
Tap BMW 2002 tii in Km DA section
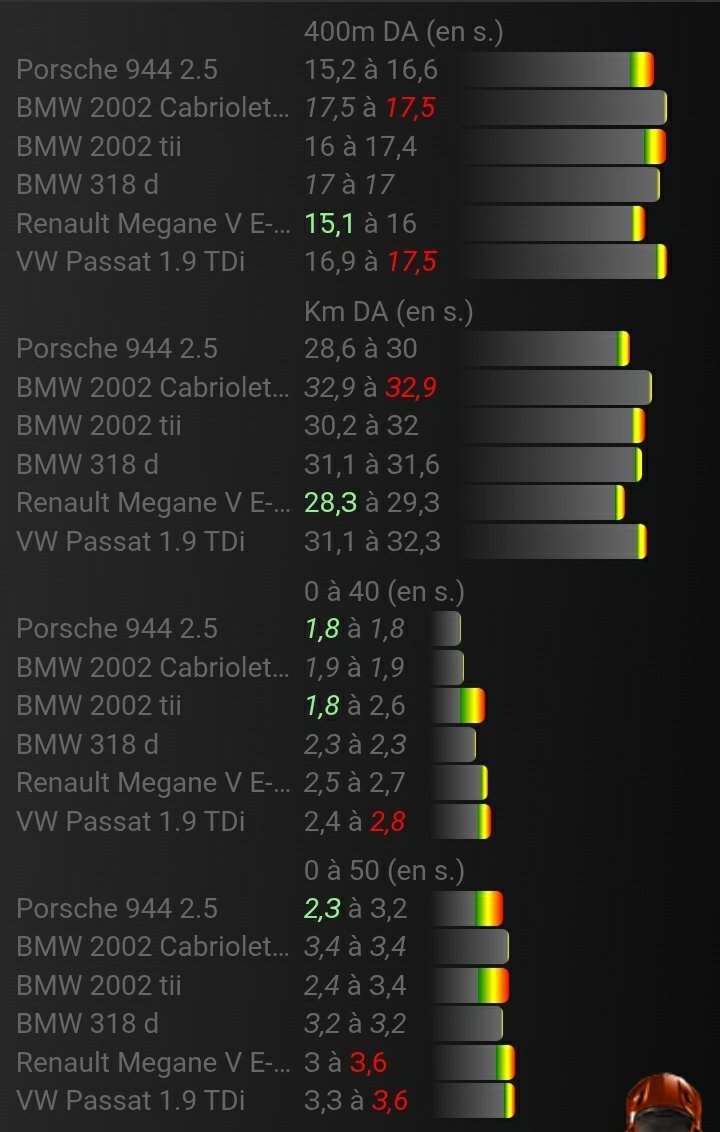pyautogui.click(x=99, y=426)
